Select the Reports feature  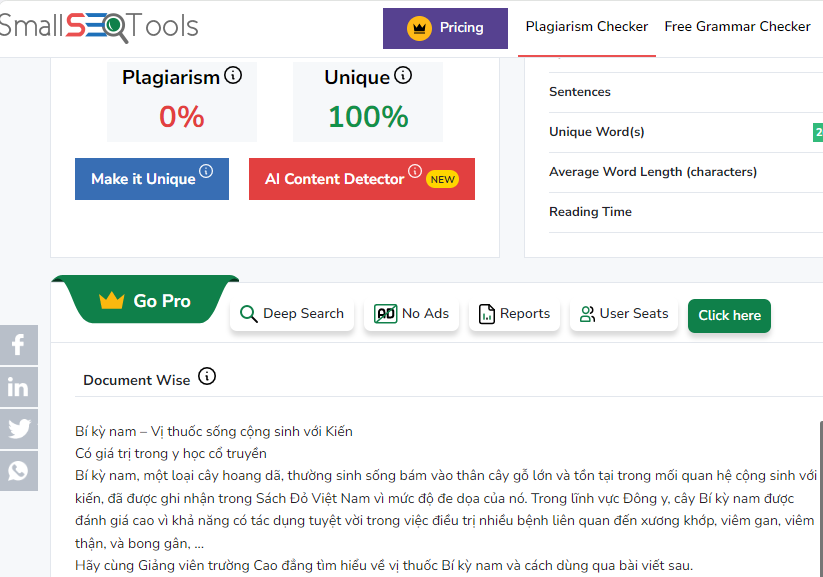(514, 314)
